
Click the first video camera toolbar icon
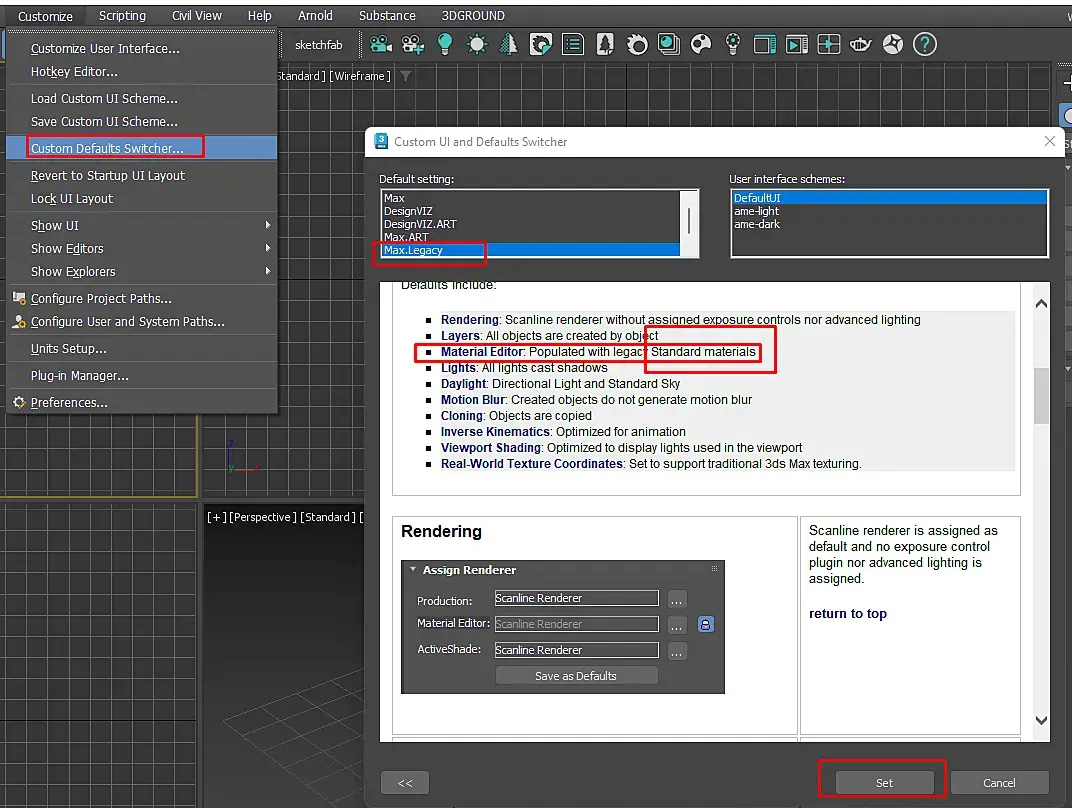[x=380, y=44]
